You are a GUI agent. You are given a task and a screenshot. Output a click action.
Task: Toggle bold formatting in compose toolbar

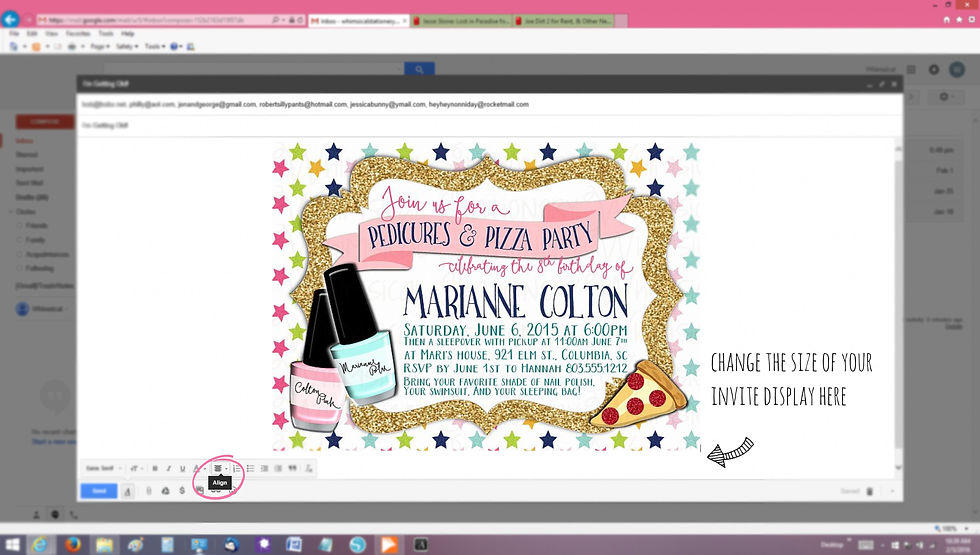(155, 468)
